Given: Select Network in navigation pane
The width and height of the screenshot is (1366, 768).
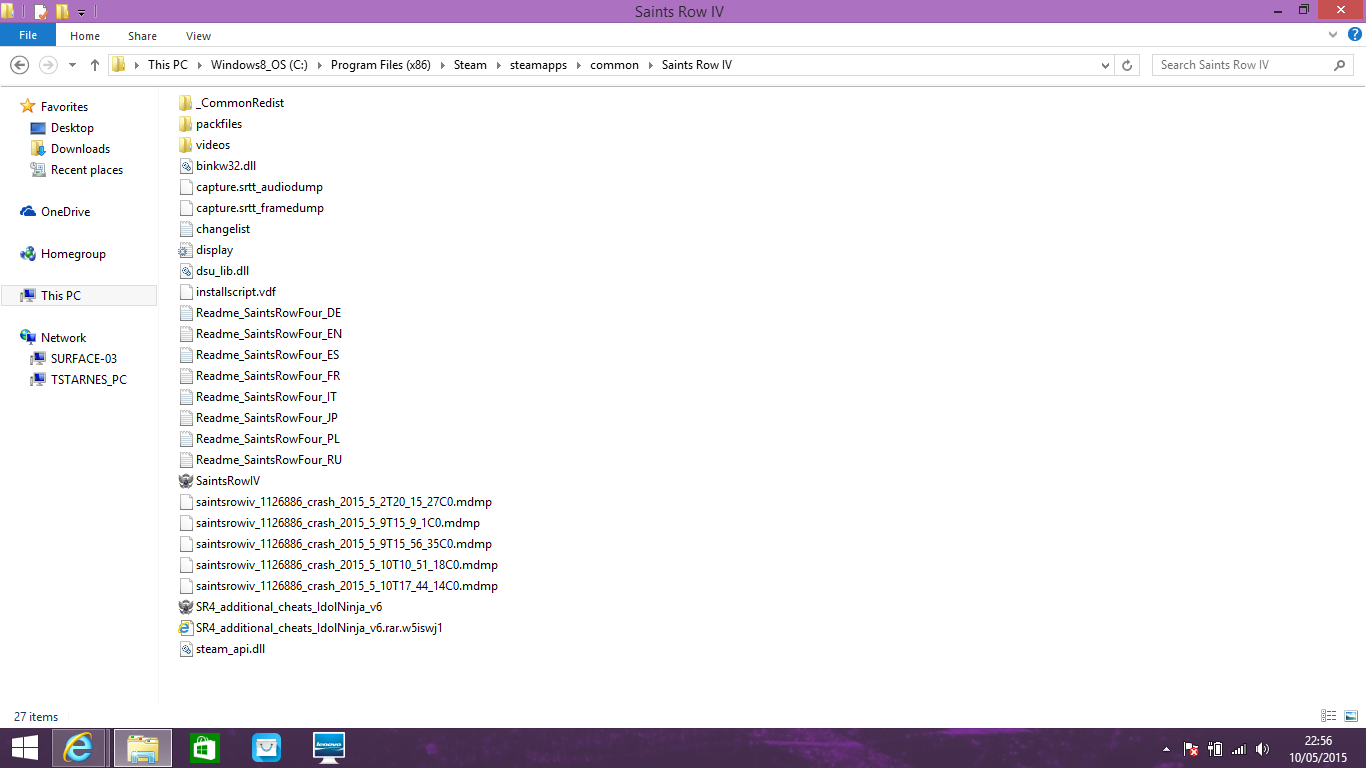Looking at the screenshot, I should [x=63, y=338].
